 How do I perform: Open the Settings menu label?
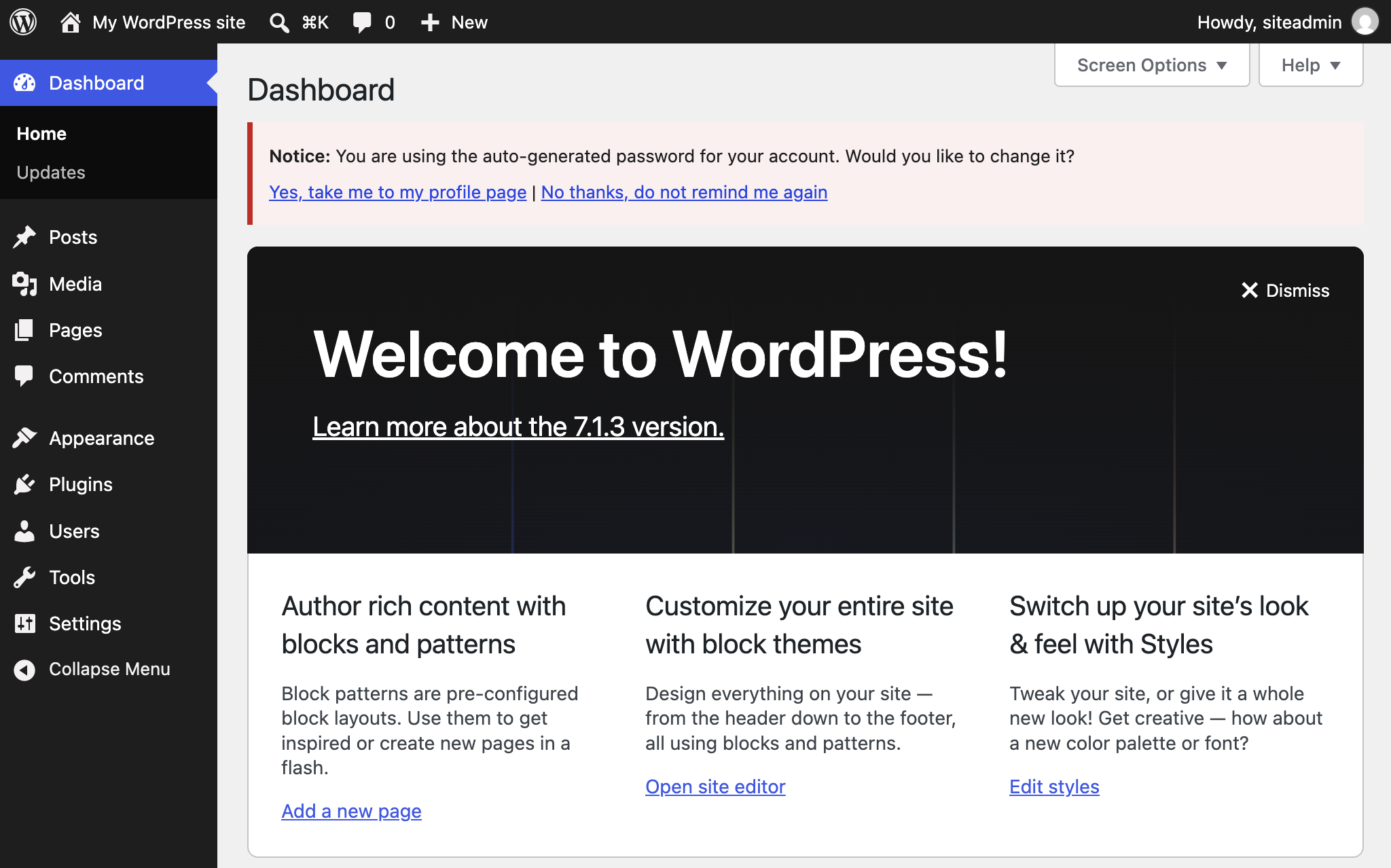coord(85,623)
